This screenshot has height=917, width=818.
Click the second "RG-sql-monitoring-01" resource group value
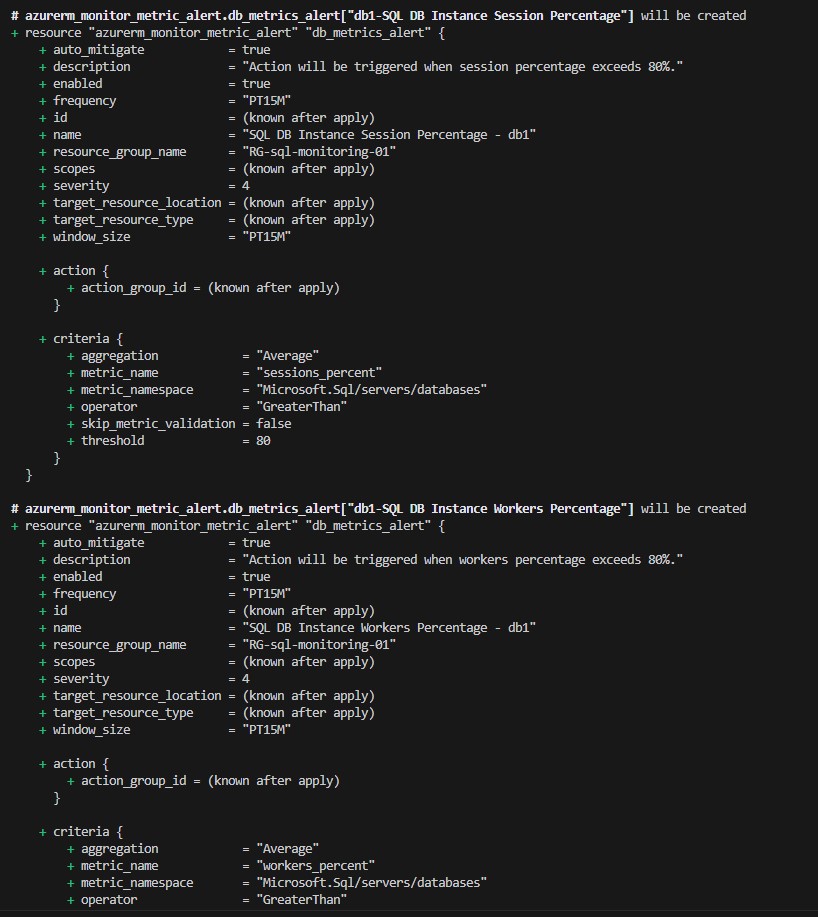pyautogui.click(x=319, y=644)
